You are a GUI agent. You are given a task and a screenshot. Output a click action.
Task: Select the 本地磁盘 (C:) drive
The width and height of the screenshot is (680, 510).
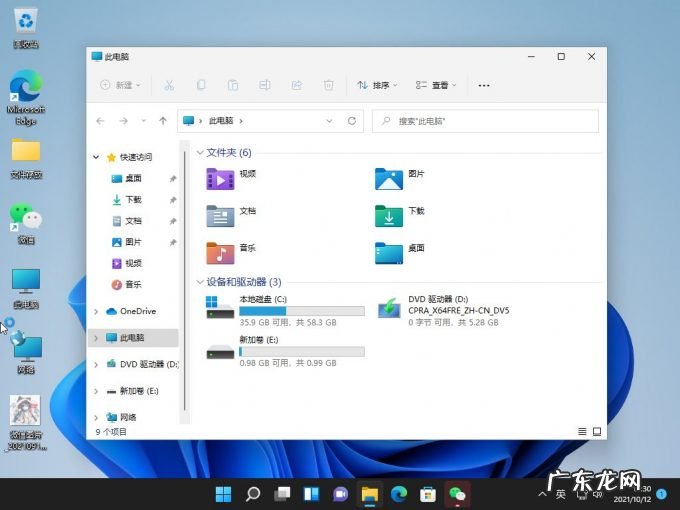click(285, 311)
